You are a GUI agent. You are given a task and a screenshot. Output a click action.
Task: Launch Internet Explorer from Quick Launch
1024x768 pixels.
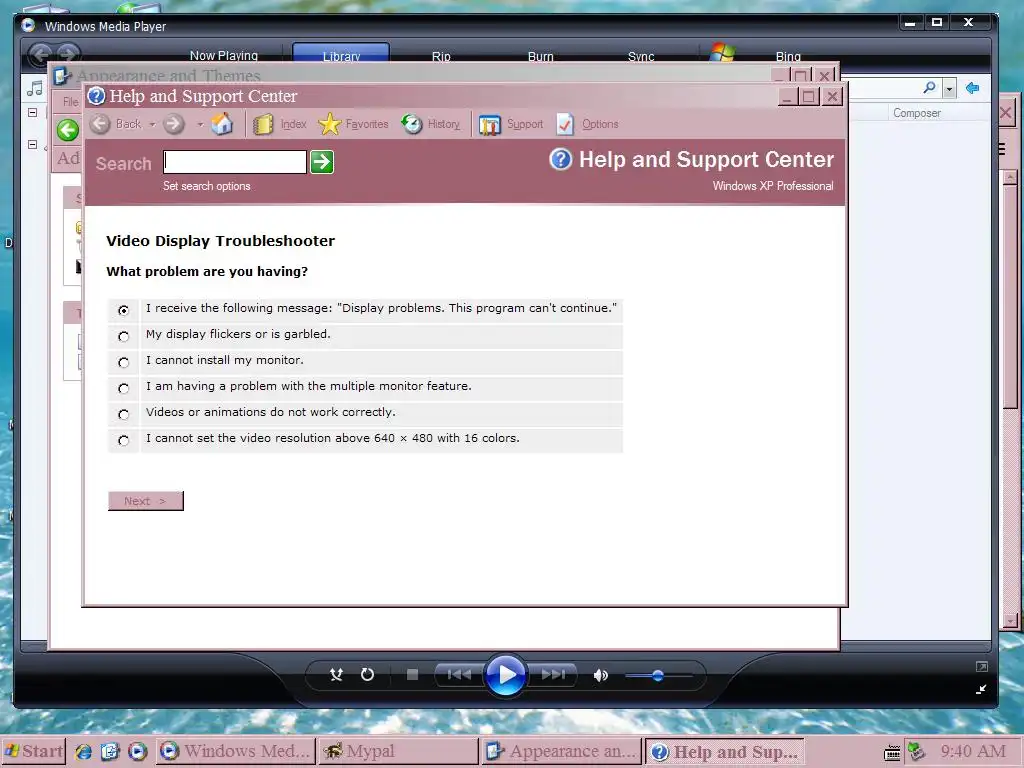point(83,752)
